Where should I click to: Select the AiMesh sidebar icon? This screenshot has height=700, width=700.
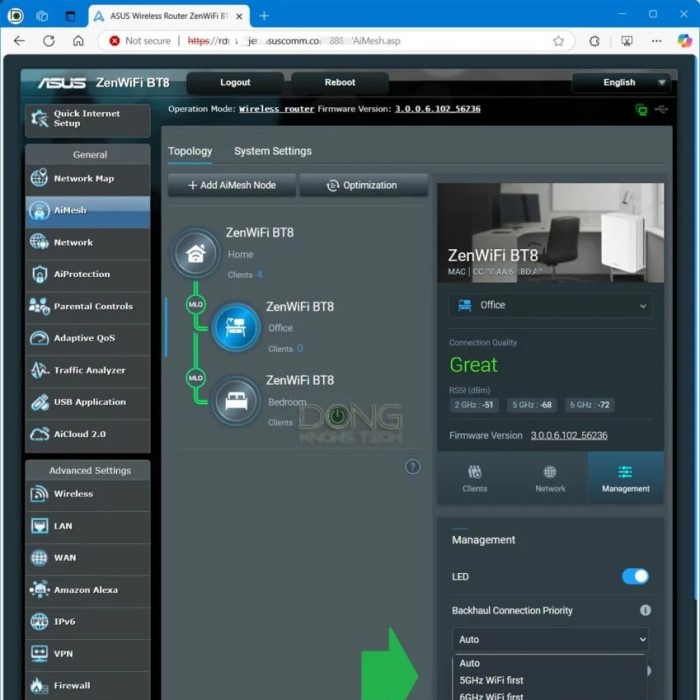point(39,210)
